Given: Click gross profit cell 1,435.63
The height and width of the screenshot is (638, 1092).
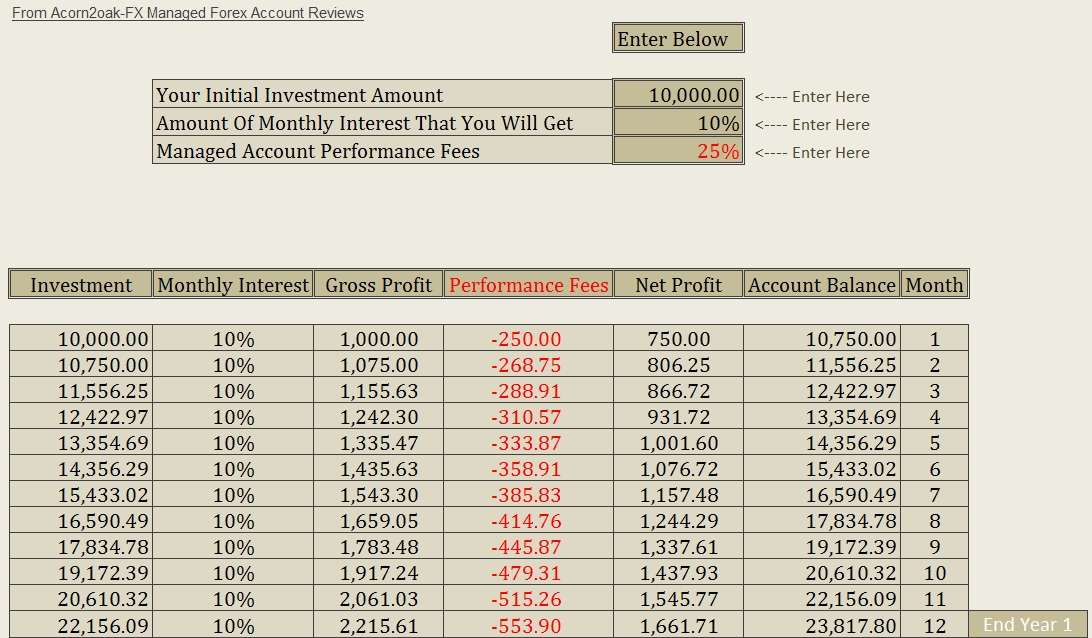Looking at the screenshot, I should coord(378,468).
